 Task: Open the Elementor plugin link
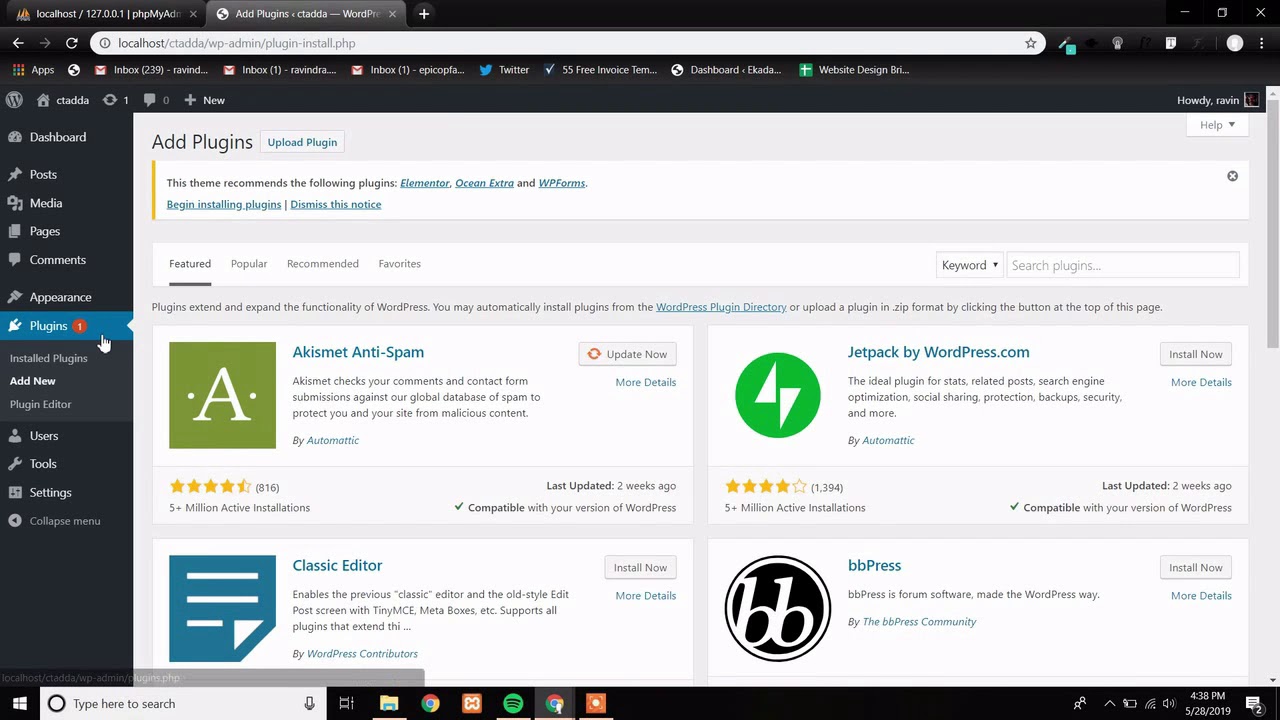425,183
